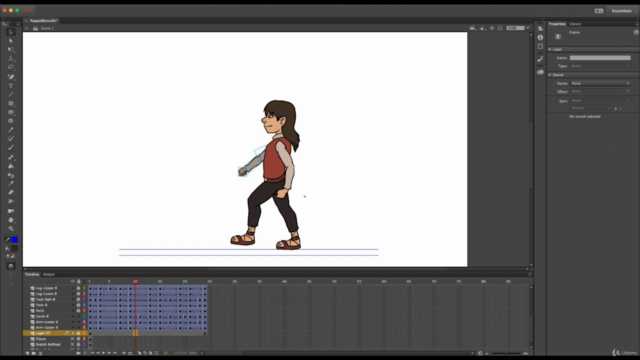Click the frame Label Name input field
640x360 pixels.
(600, 58)
